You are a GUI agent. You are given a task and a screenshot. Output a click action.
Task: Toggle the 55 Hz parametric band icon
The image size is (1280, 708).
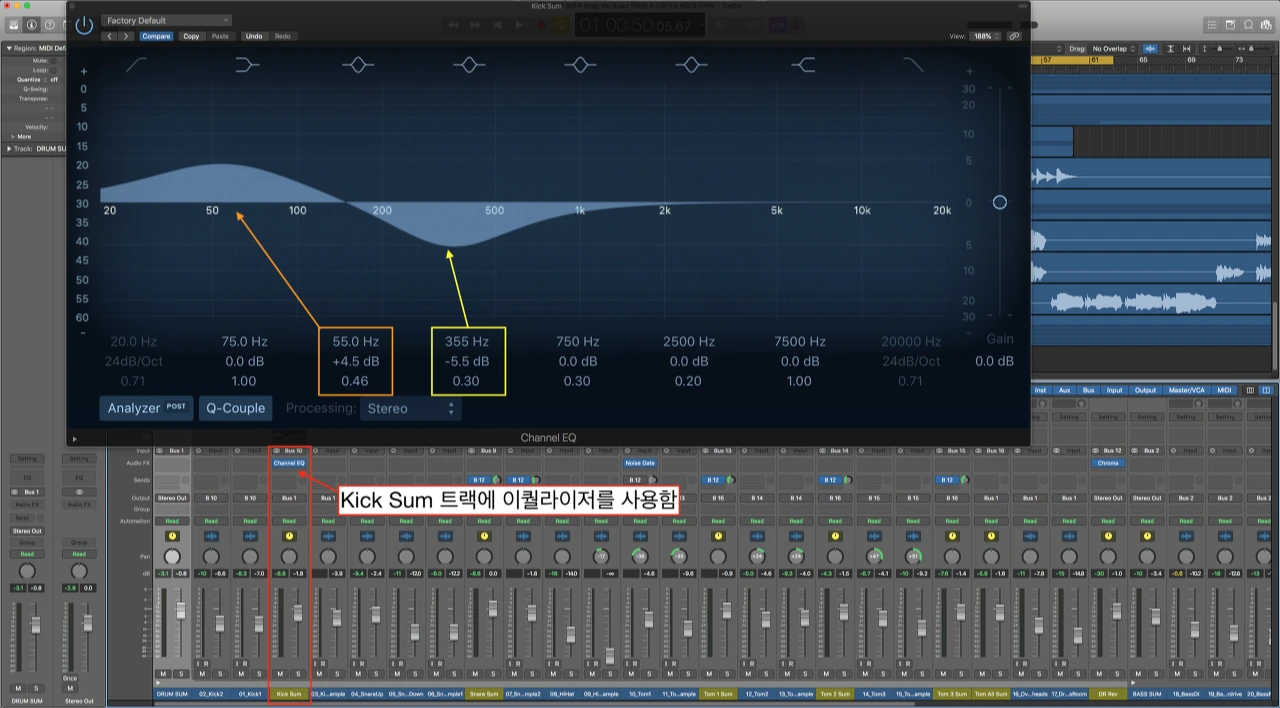click(358, 65)
